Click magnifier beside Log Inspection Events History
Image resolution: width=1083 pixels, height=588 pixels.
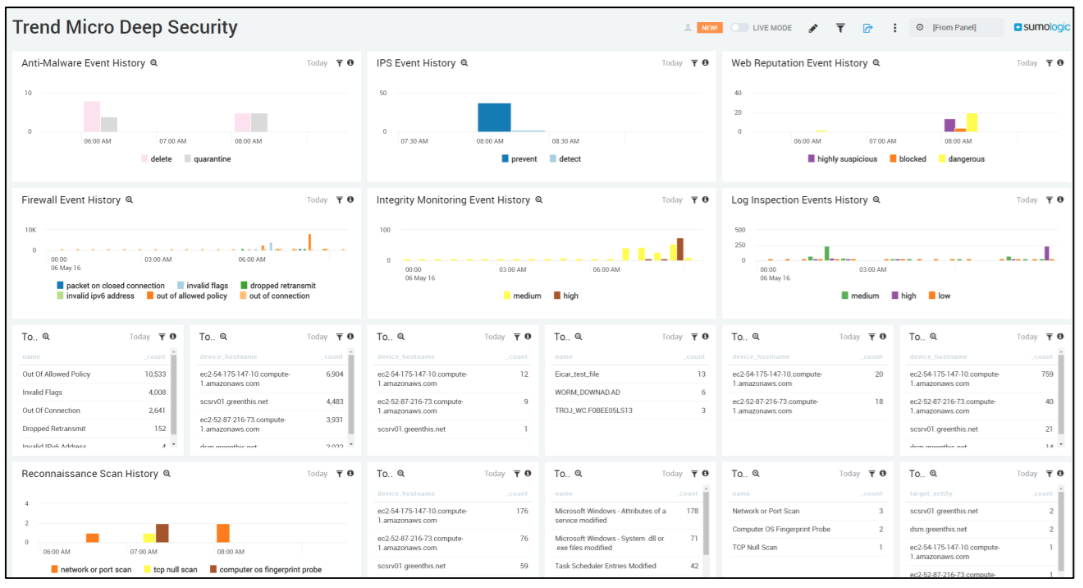tap(876, 200)
